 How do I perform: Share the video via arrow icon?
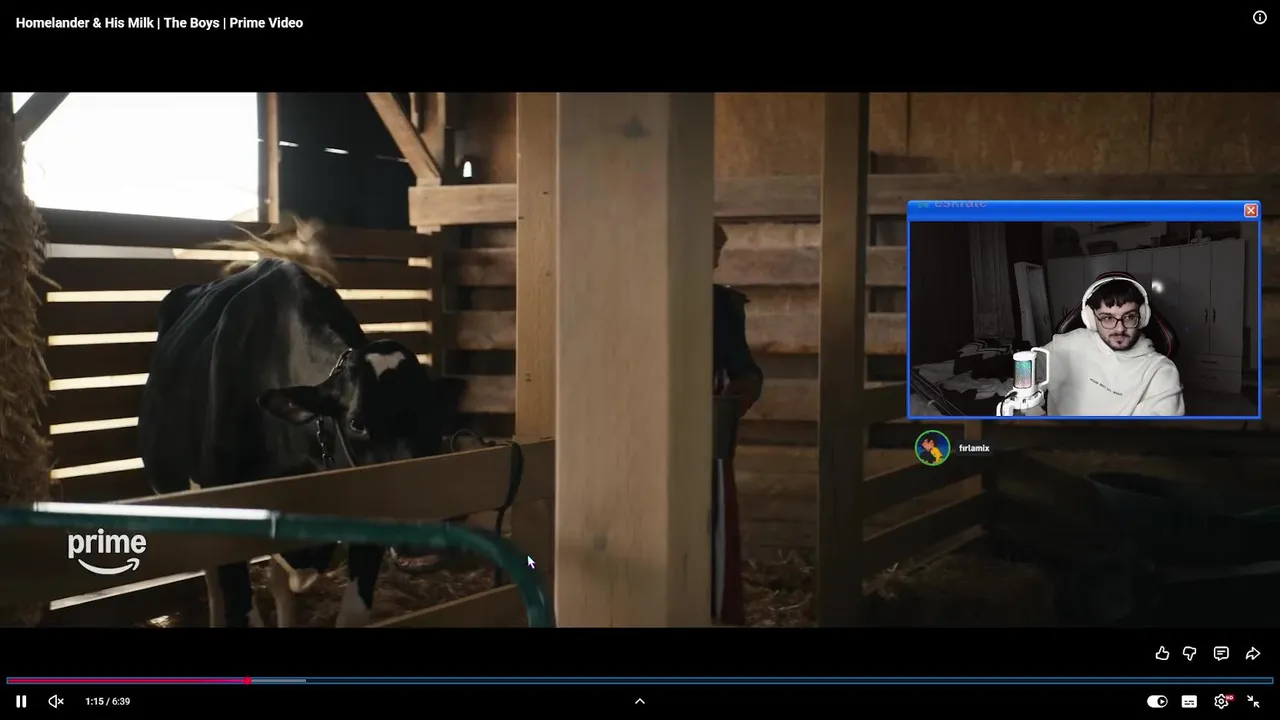[x=1252, y=653]
